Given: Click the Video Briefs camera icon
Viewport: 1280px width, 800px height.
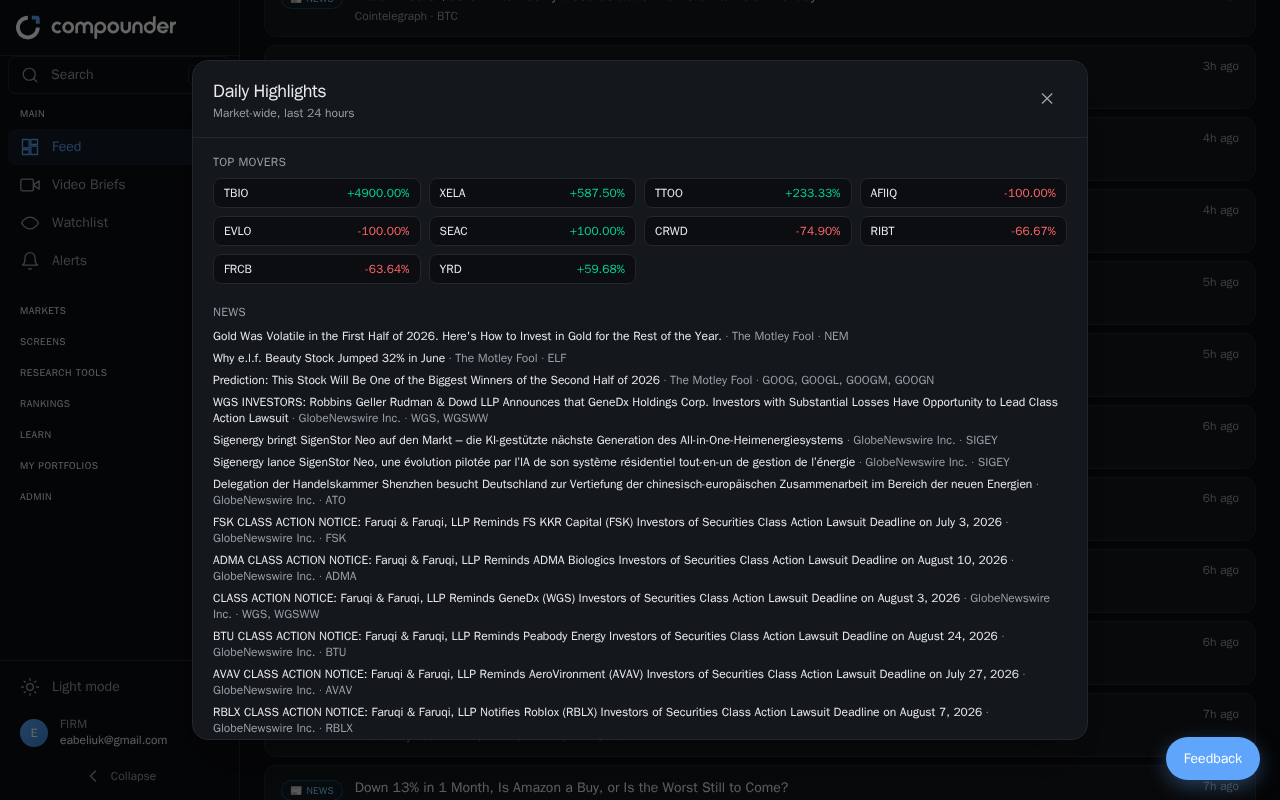Looking at the screenshot, I should pyautogui.click(x=30, y=185).
